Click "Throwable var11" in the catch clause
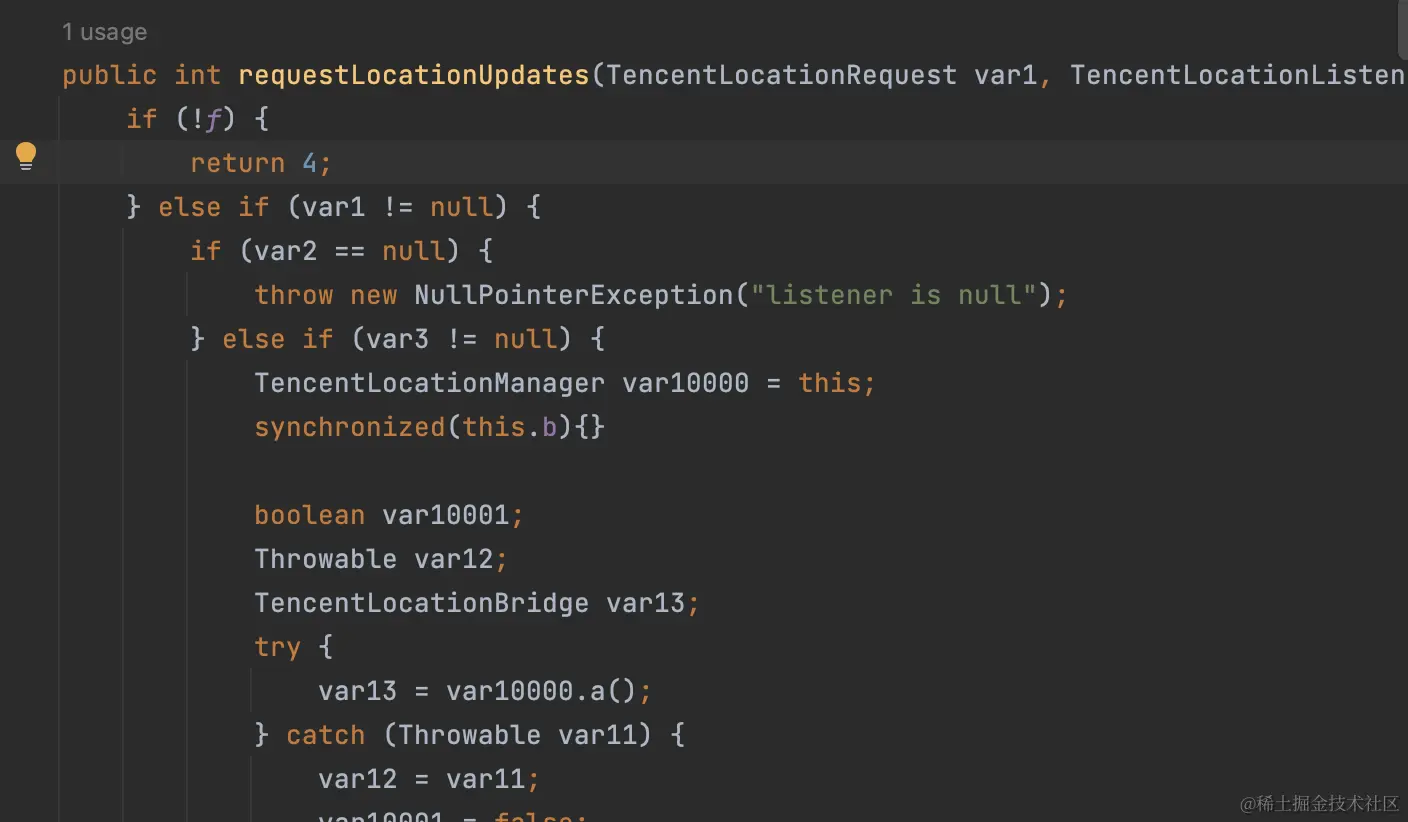The width and height of the screenshot is (1408, 822). click(x=518, y=735)
